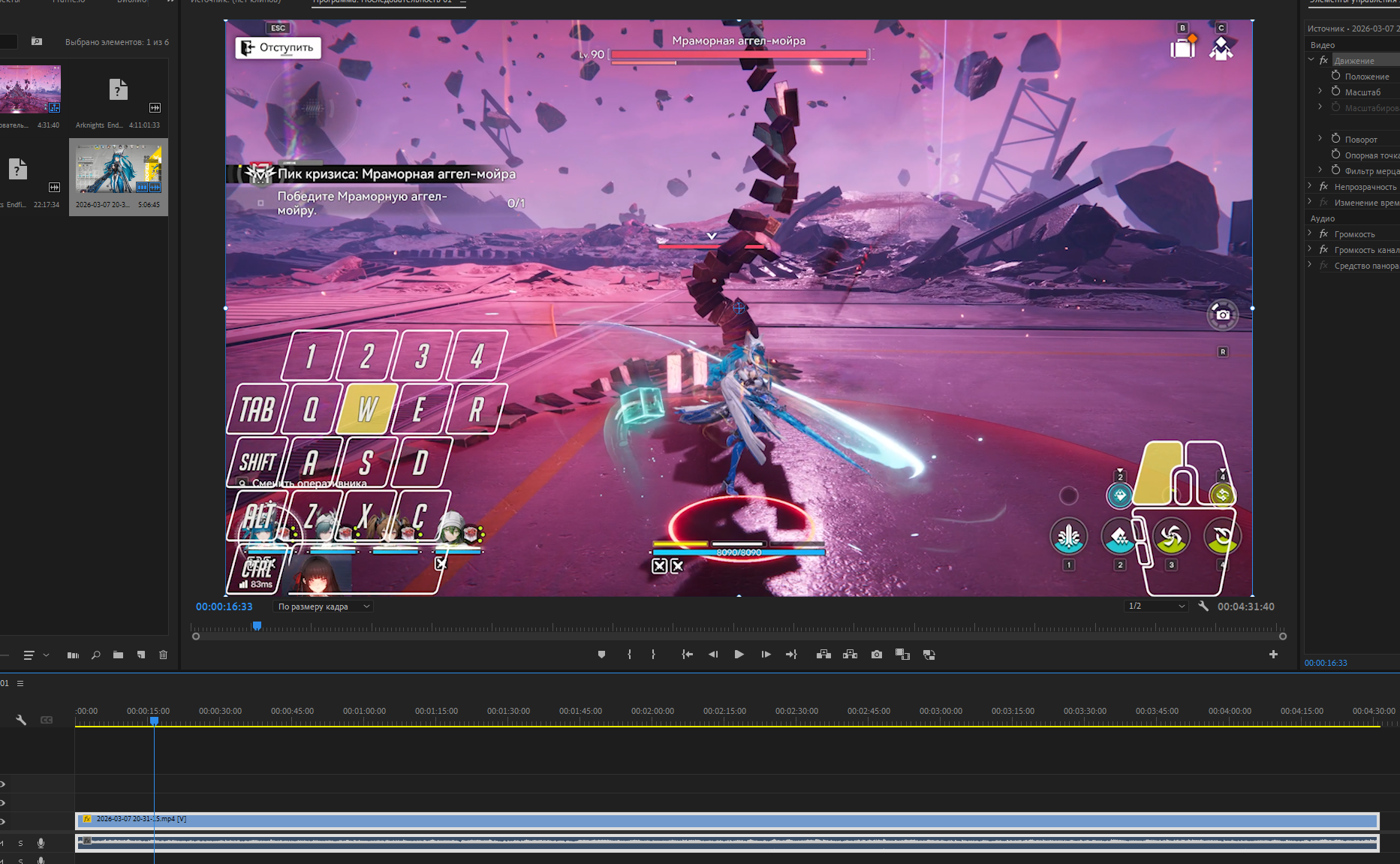The height and width of the screenshot is (864, 1400).
Task: Open timeline display settings wrench
Action: 21,720
